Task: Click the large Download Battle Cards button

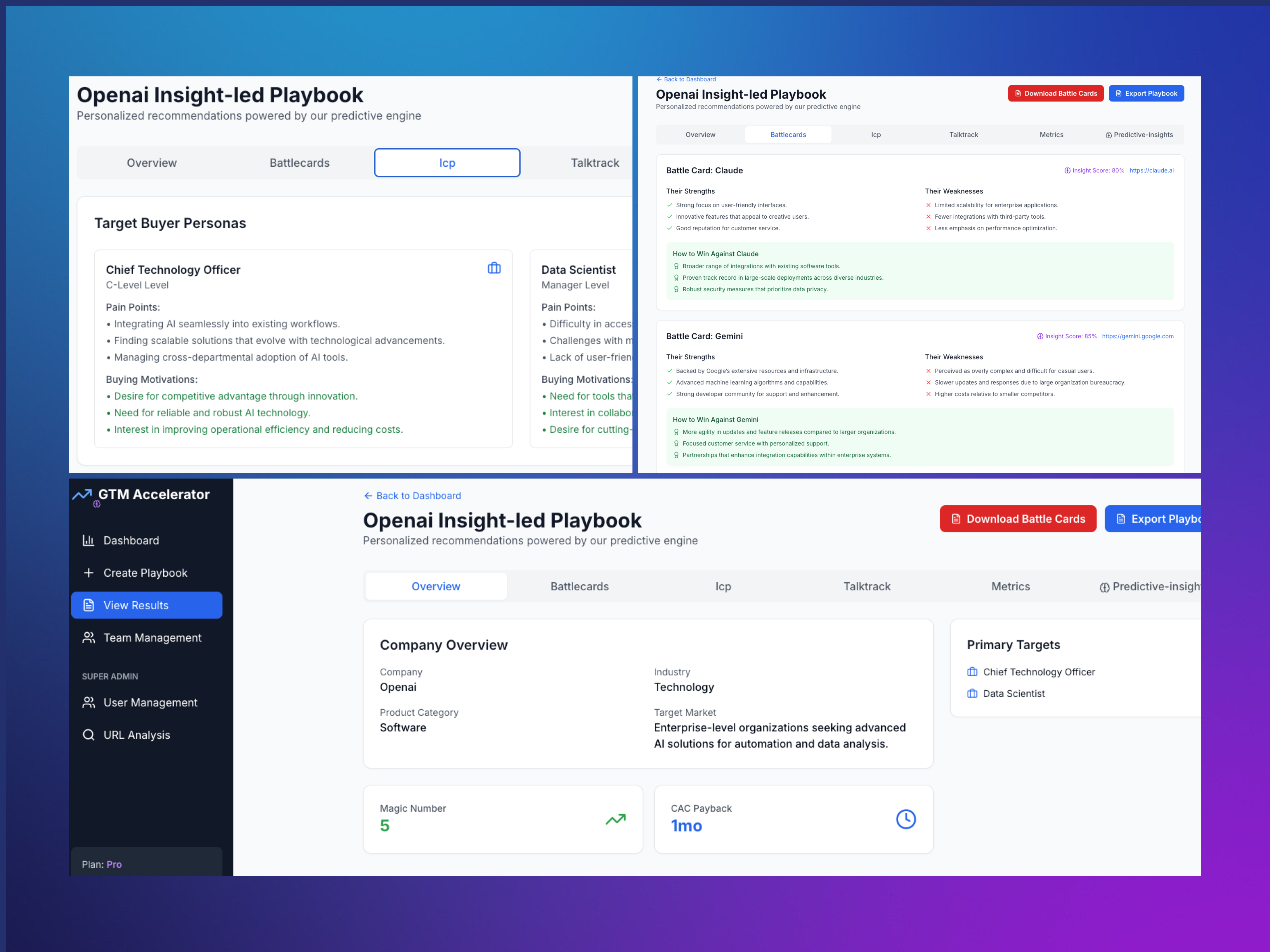Action: [1018, 519]
